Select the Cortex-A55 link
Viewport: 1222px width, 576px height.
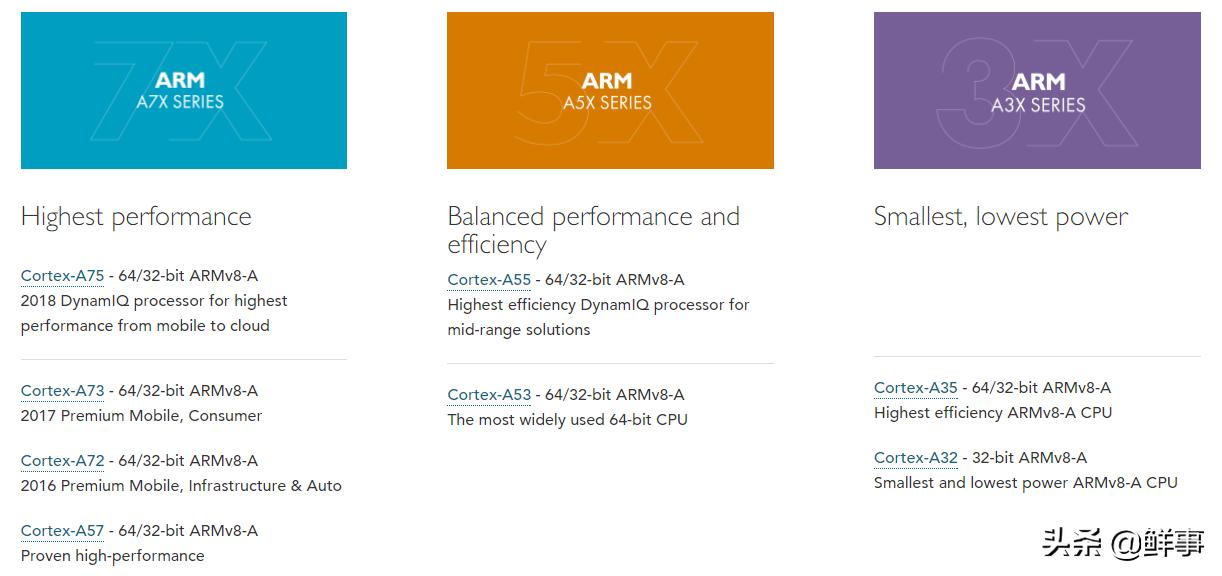[489, 280]
